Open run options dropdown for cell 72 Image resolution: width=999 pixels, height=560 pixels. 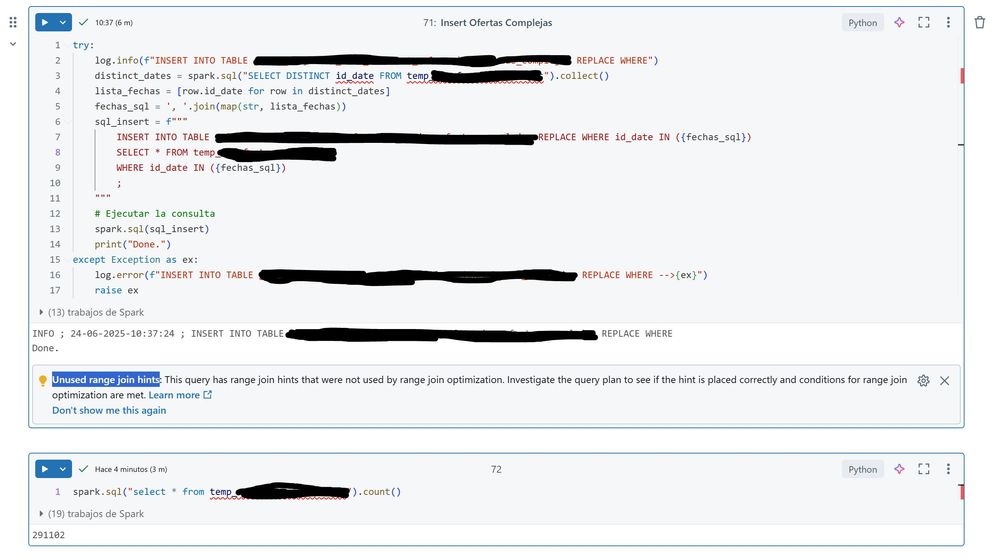pyautogui.click(x=63, y=469)
